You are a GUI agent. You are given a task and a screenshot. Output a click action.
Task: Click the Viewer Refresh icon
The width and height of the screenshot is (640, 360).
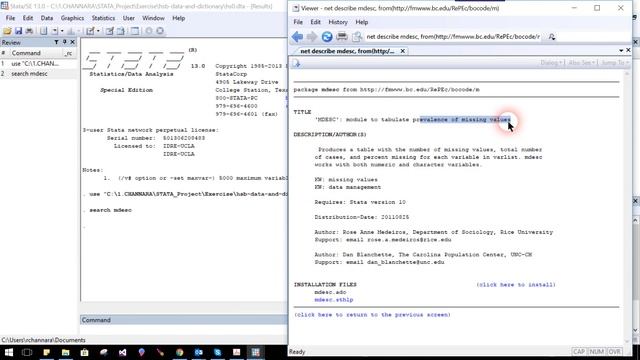(x=327, y=37)
